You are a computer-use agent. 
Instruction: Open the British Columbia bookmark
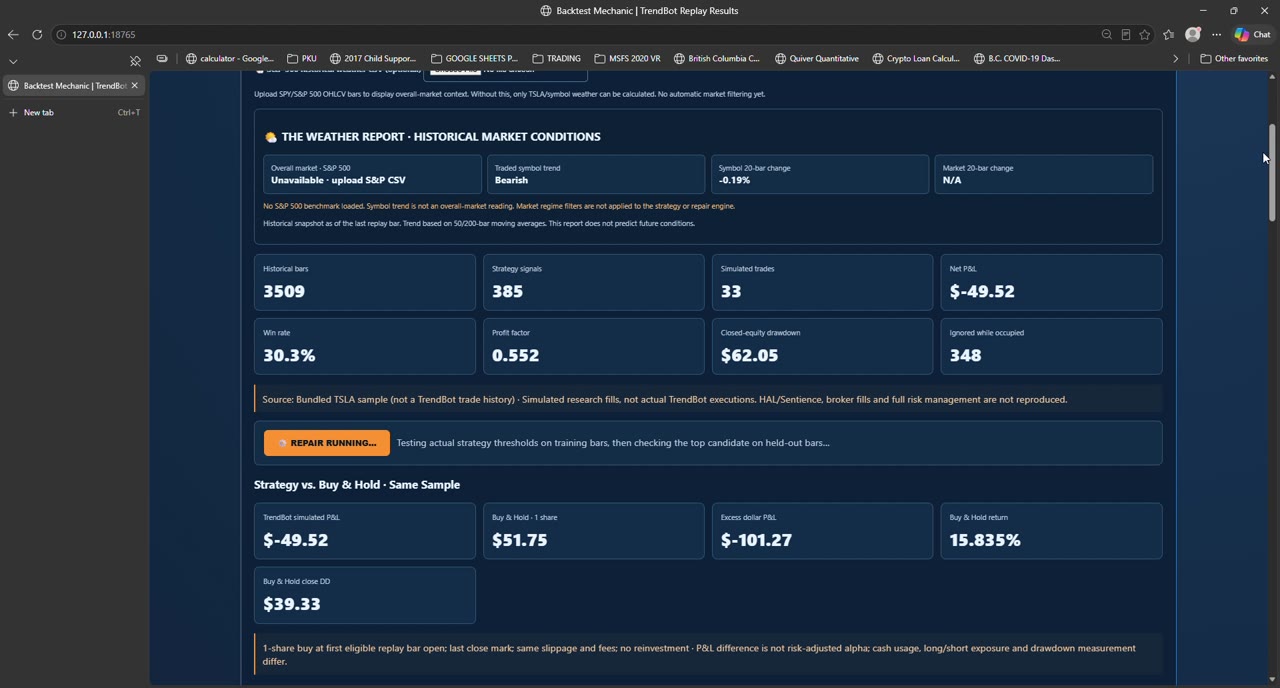717,58
